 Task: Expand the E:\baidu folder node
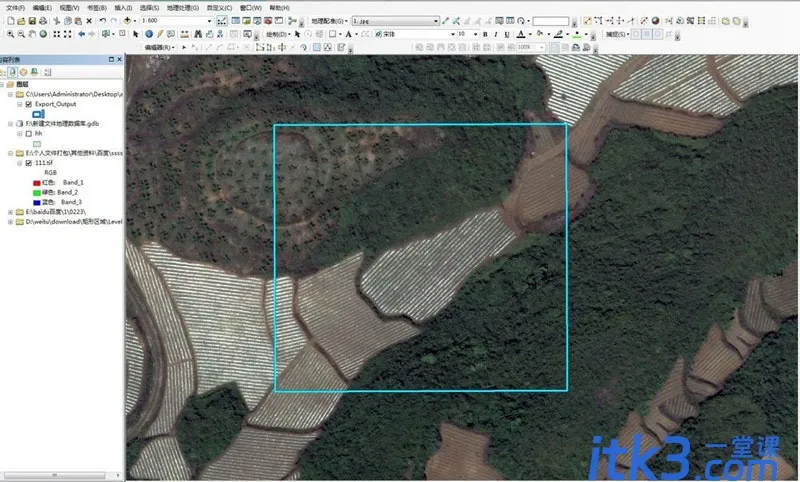tap(11, 212)
